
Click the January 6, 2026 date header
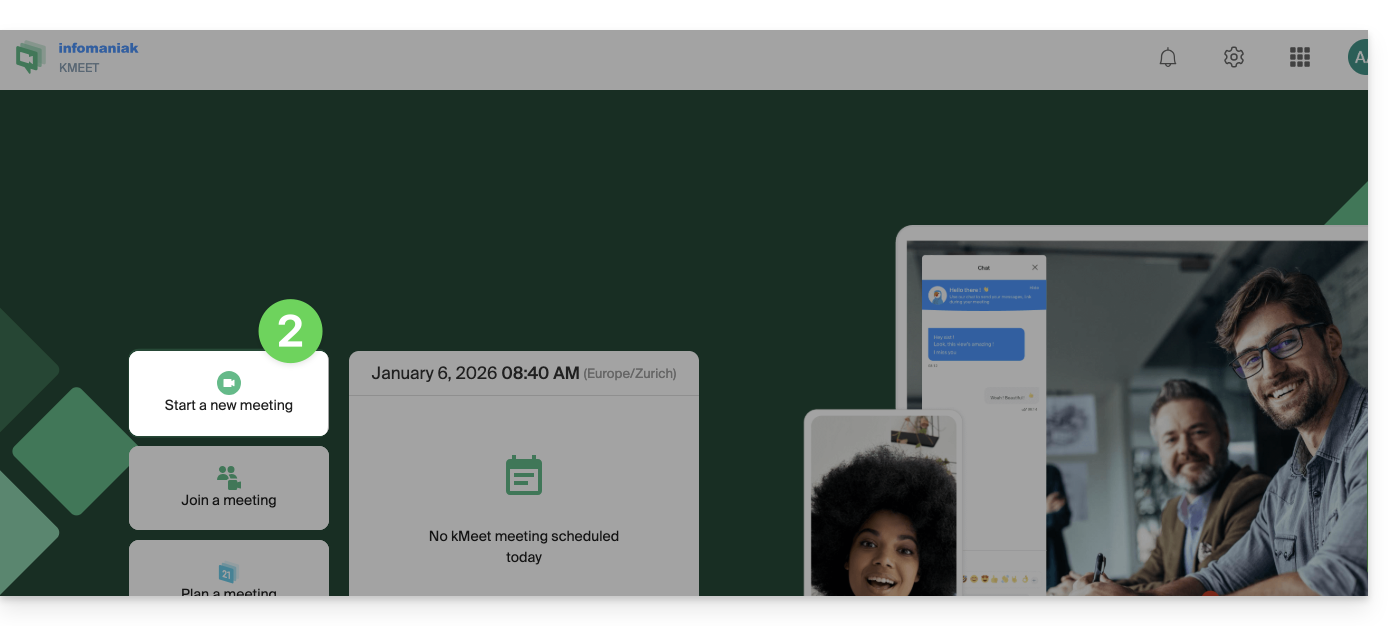(475, 373)
